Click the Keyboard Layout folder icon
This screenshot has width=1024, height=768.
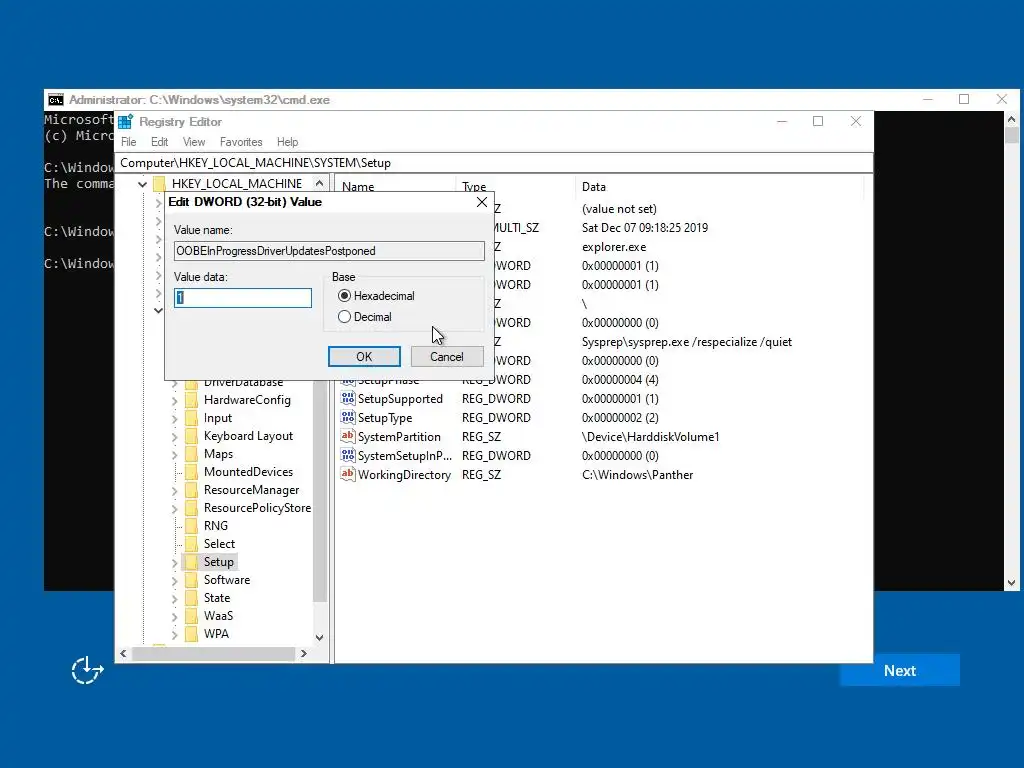pos(191,436)
